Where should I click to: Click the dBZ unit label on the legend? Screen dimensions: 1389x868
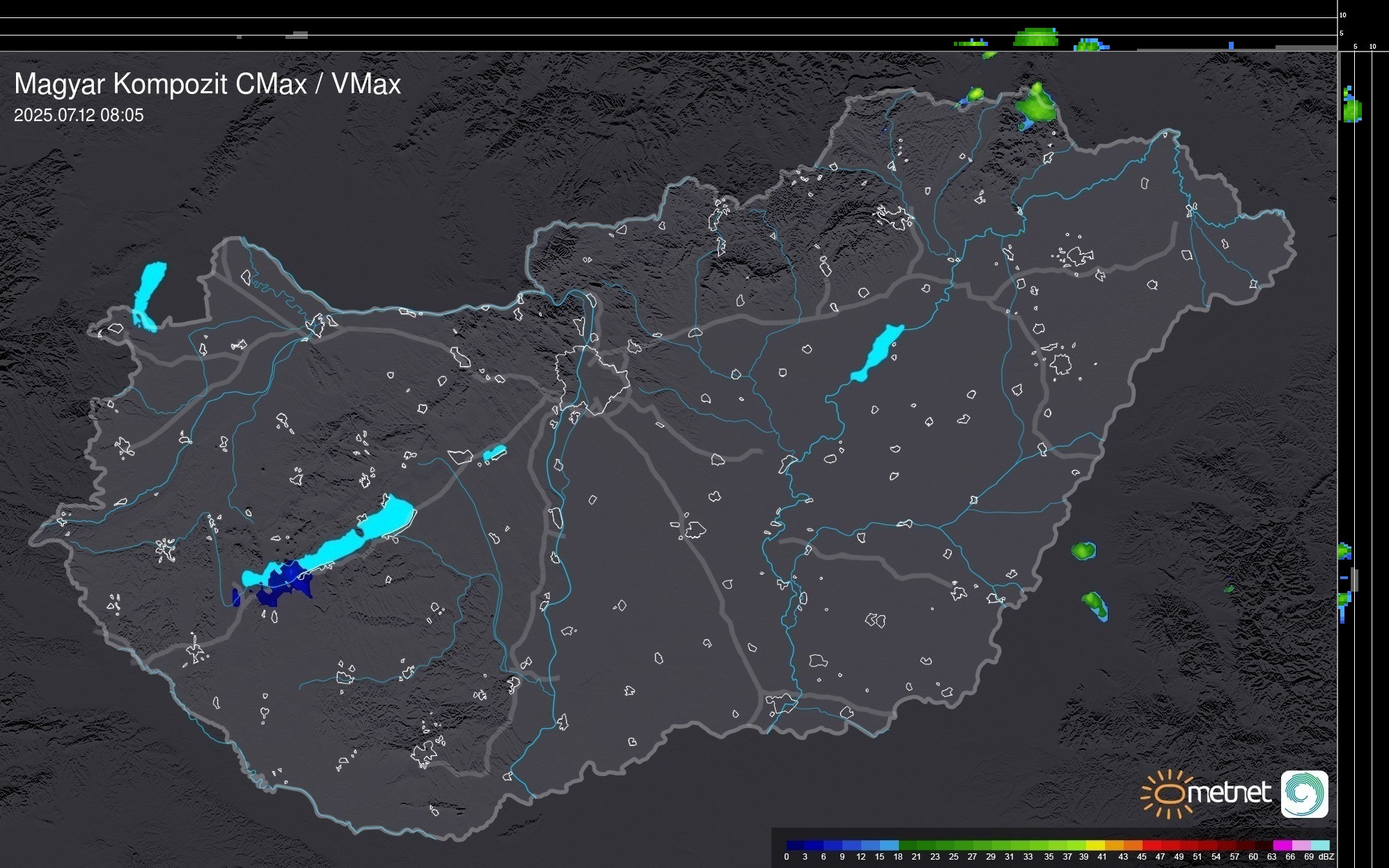point(1326,857)
